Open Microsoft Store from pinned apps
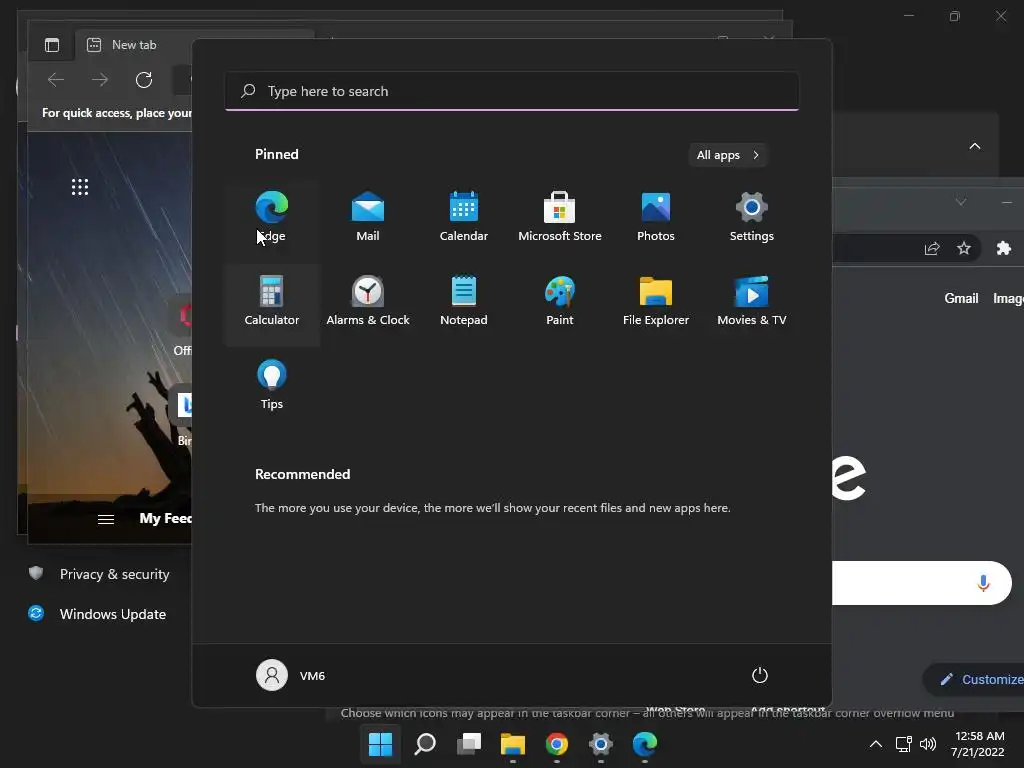Viewport: 1024px width, 768px height. click(560, 217)
